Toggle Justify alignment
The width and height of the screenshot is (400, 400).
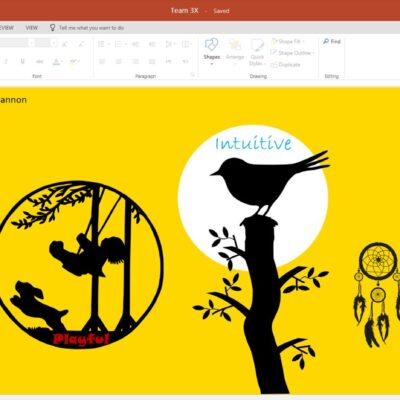(152, 61)
